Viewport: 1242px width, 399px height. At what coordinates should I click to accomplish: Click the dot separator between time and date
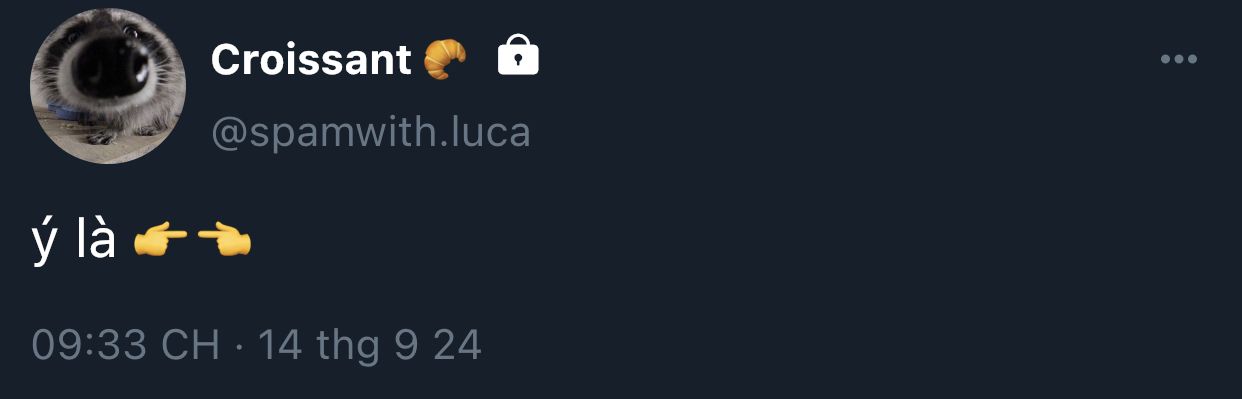[239, 346]
